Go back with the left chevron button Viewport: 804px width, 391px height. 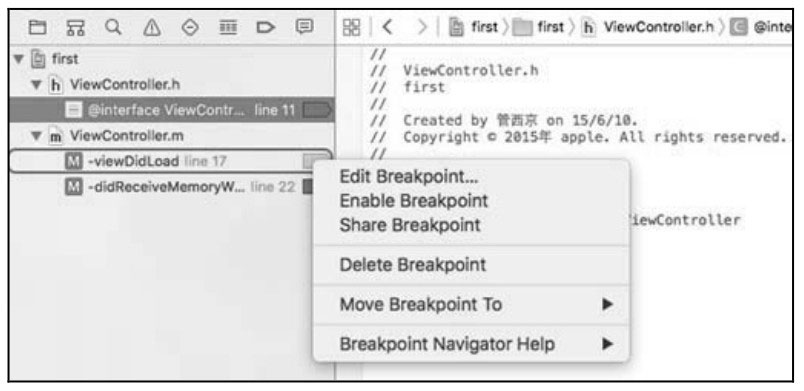click(x=388, y=28)
